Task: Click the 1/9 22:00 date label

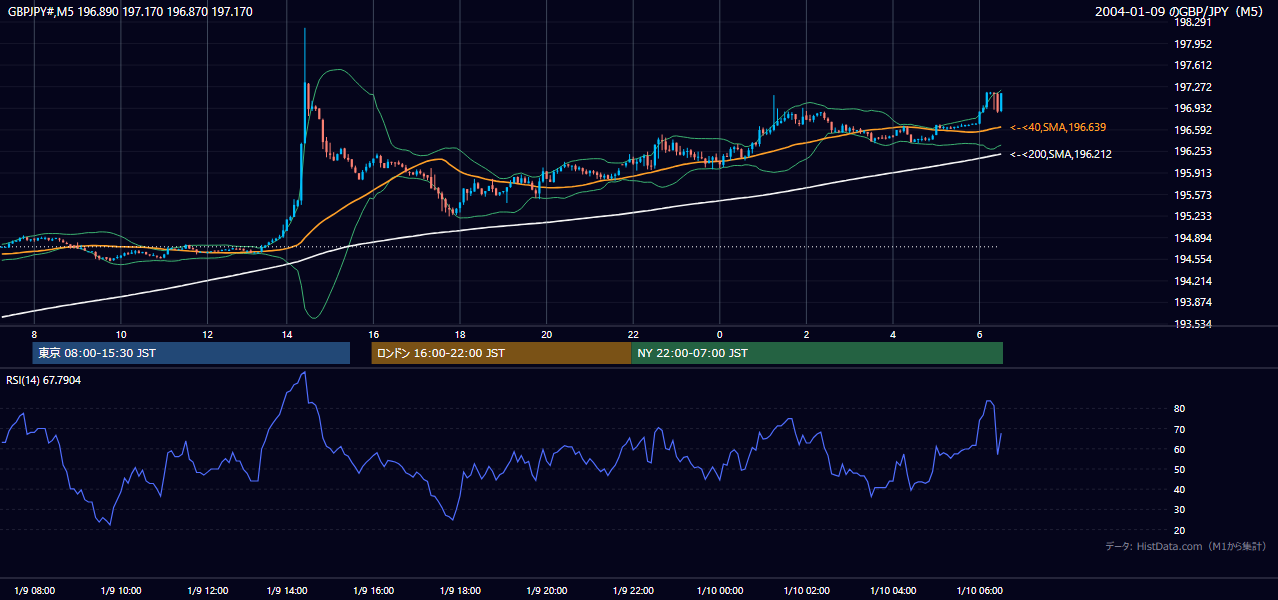Action: [634, 590]
